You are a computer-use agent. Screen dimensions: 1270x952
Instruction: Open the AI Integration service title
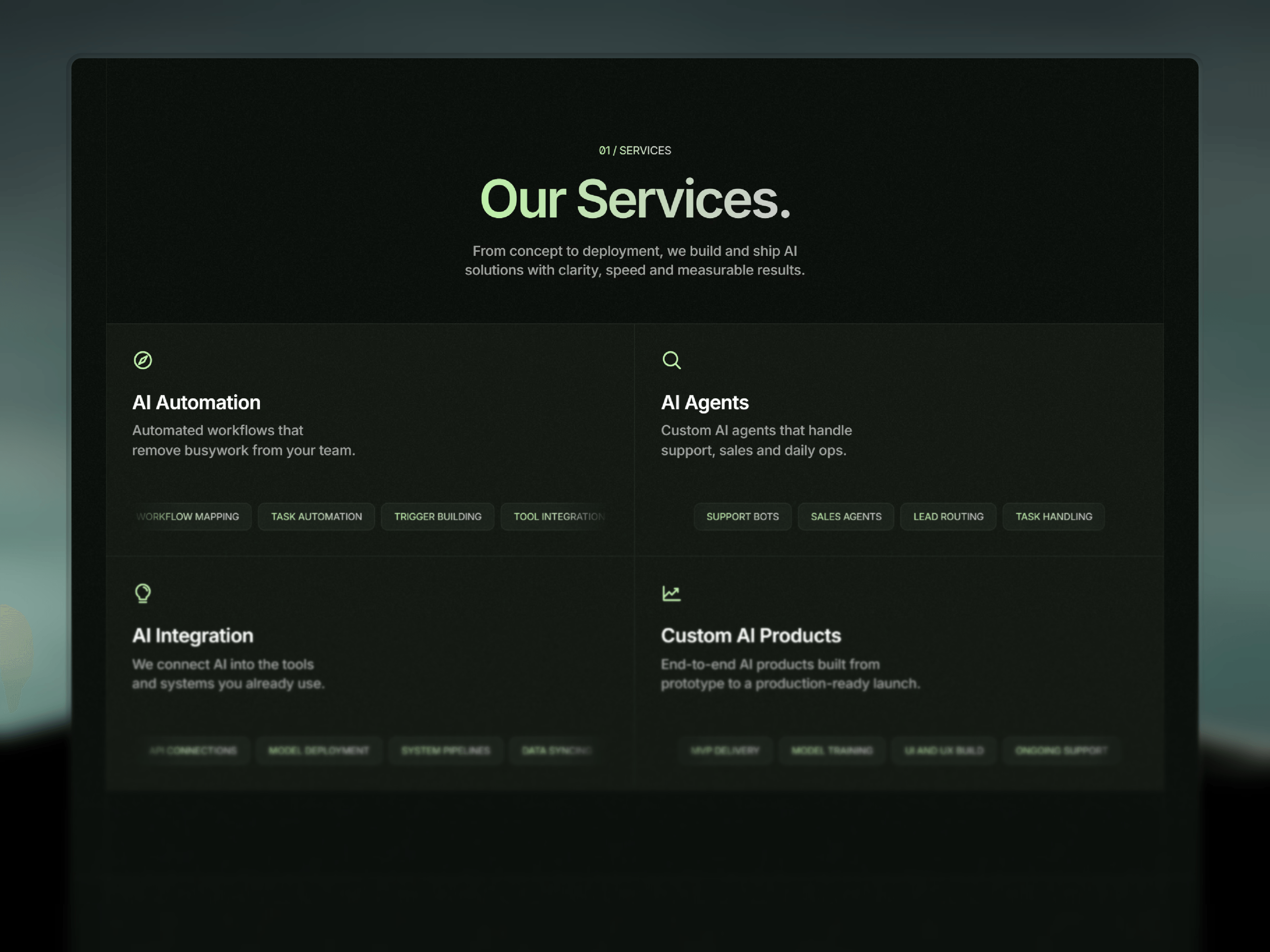click(193, 635)
